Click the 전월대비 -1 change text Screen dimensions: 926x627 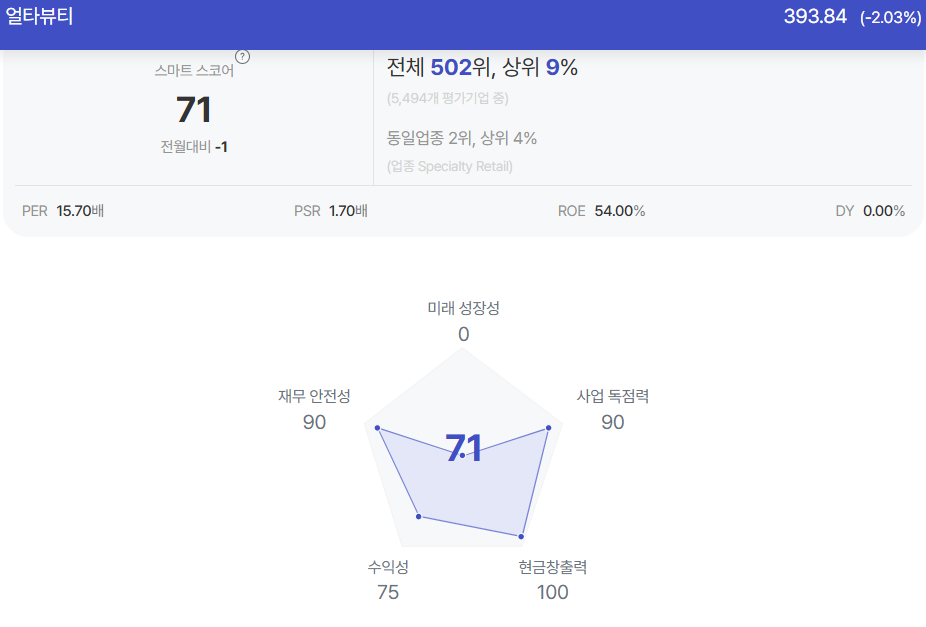coord(194,146)
